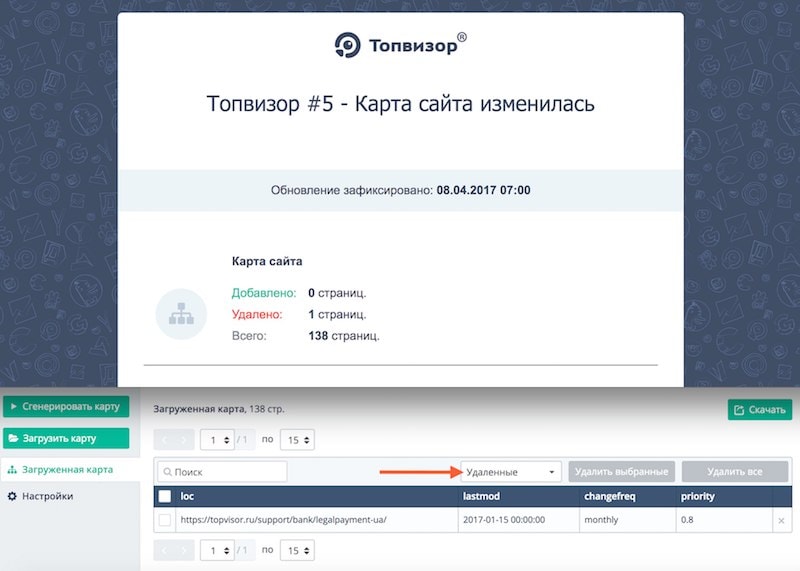Check the legalpayment-ua row checkbox
This screenshot has width=800, height=571.
click(x=165, y=520)
